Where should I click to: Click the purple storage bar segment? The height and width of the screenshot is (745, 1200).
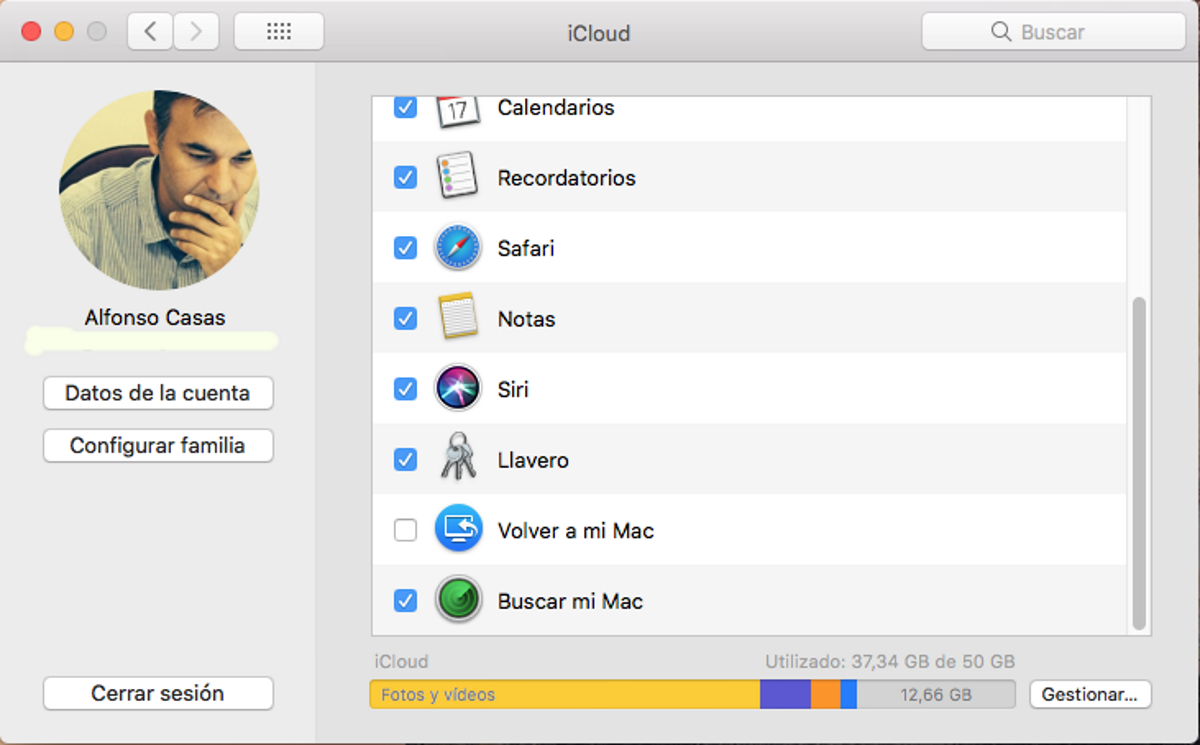tap(785, 694)
